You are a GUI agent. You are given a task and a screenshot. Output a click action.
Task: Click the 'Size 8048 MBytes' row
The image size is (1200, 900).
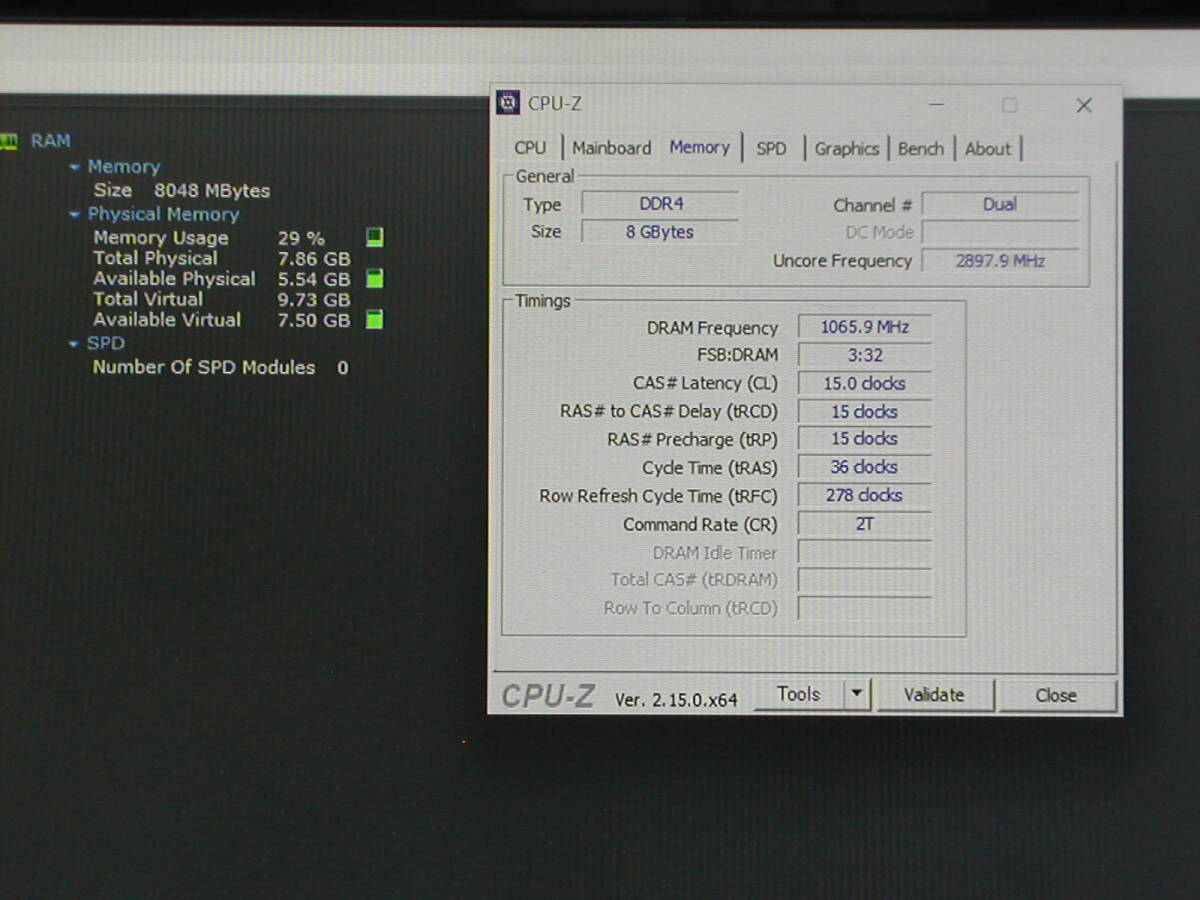coord(181,190)
